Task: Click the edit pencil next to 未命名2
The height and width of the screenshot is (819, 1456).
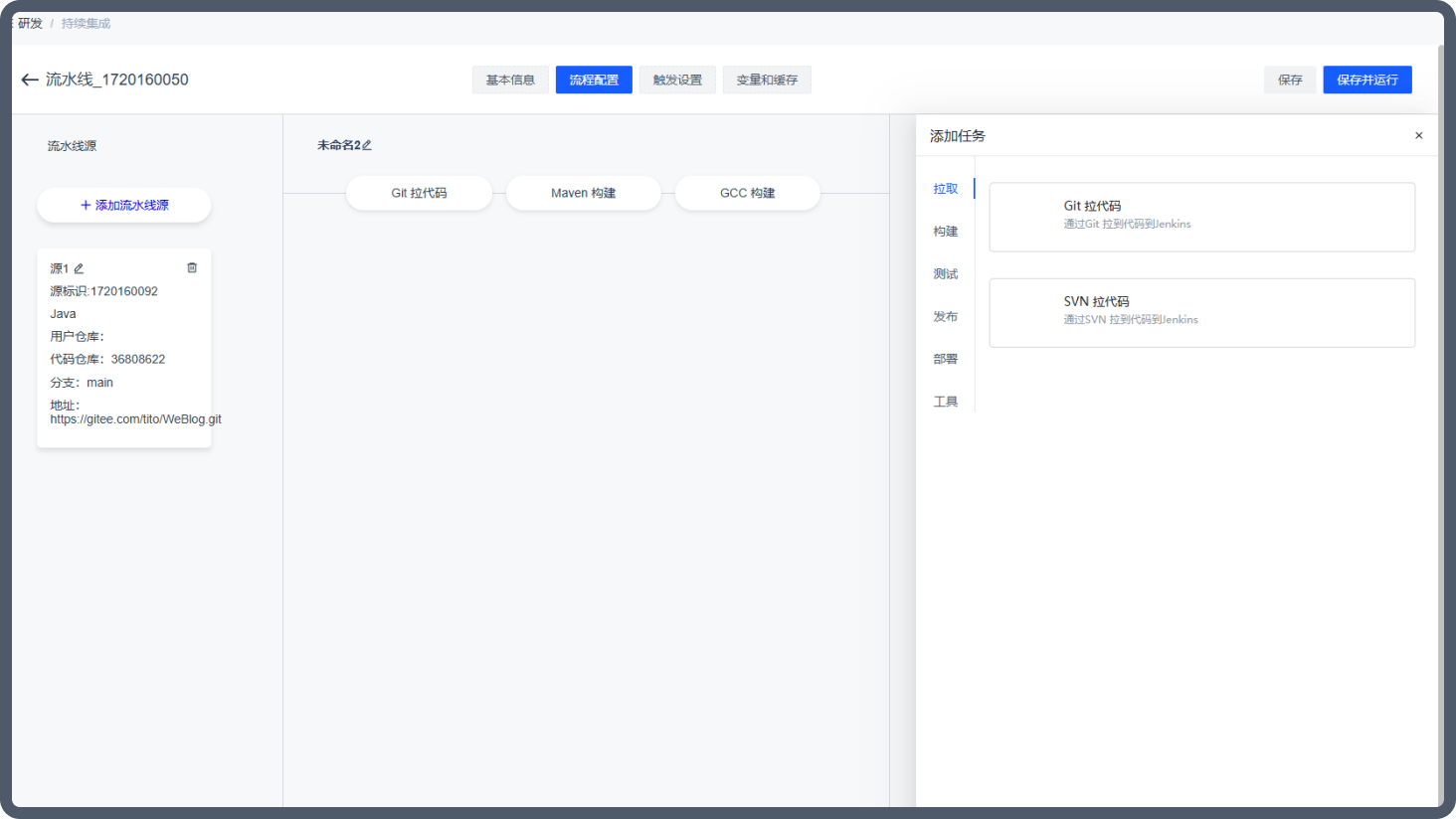Action: pyautogui.click(x=367, y=145)
